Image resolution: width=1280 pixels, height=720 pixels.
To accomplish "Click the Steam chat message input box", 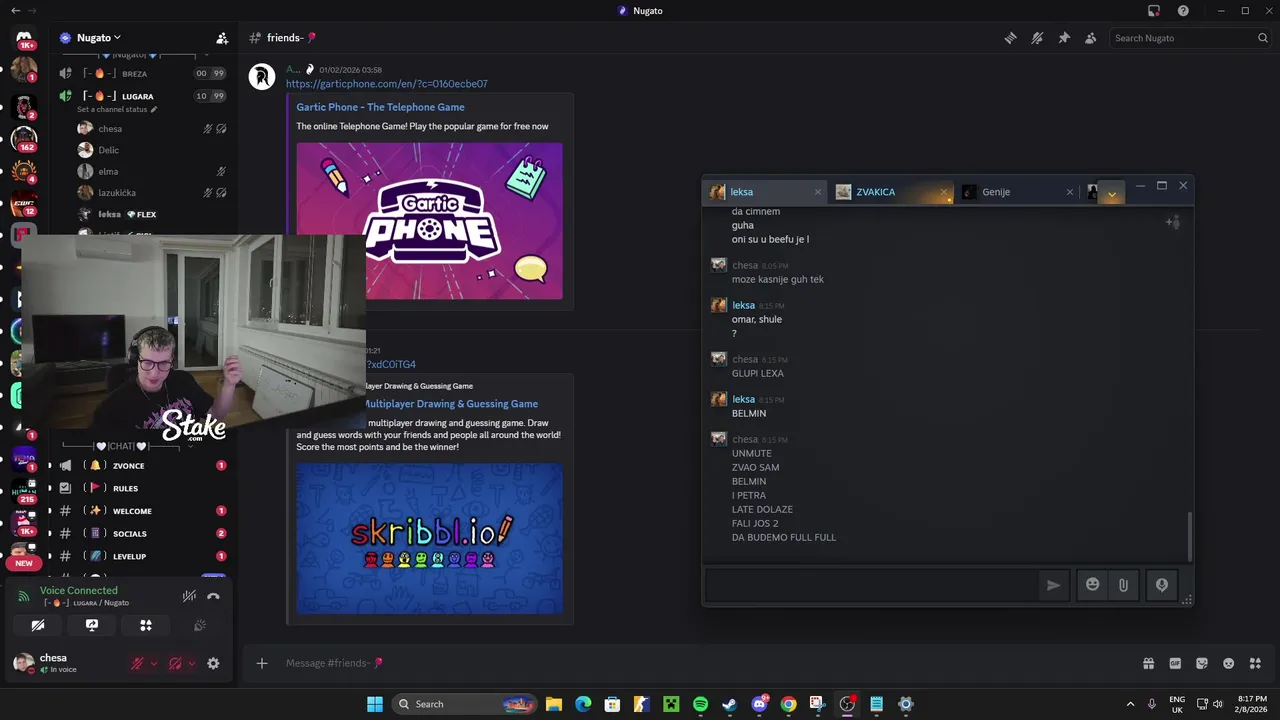I will coord(870,585).
